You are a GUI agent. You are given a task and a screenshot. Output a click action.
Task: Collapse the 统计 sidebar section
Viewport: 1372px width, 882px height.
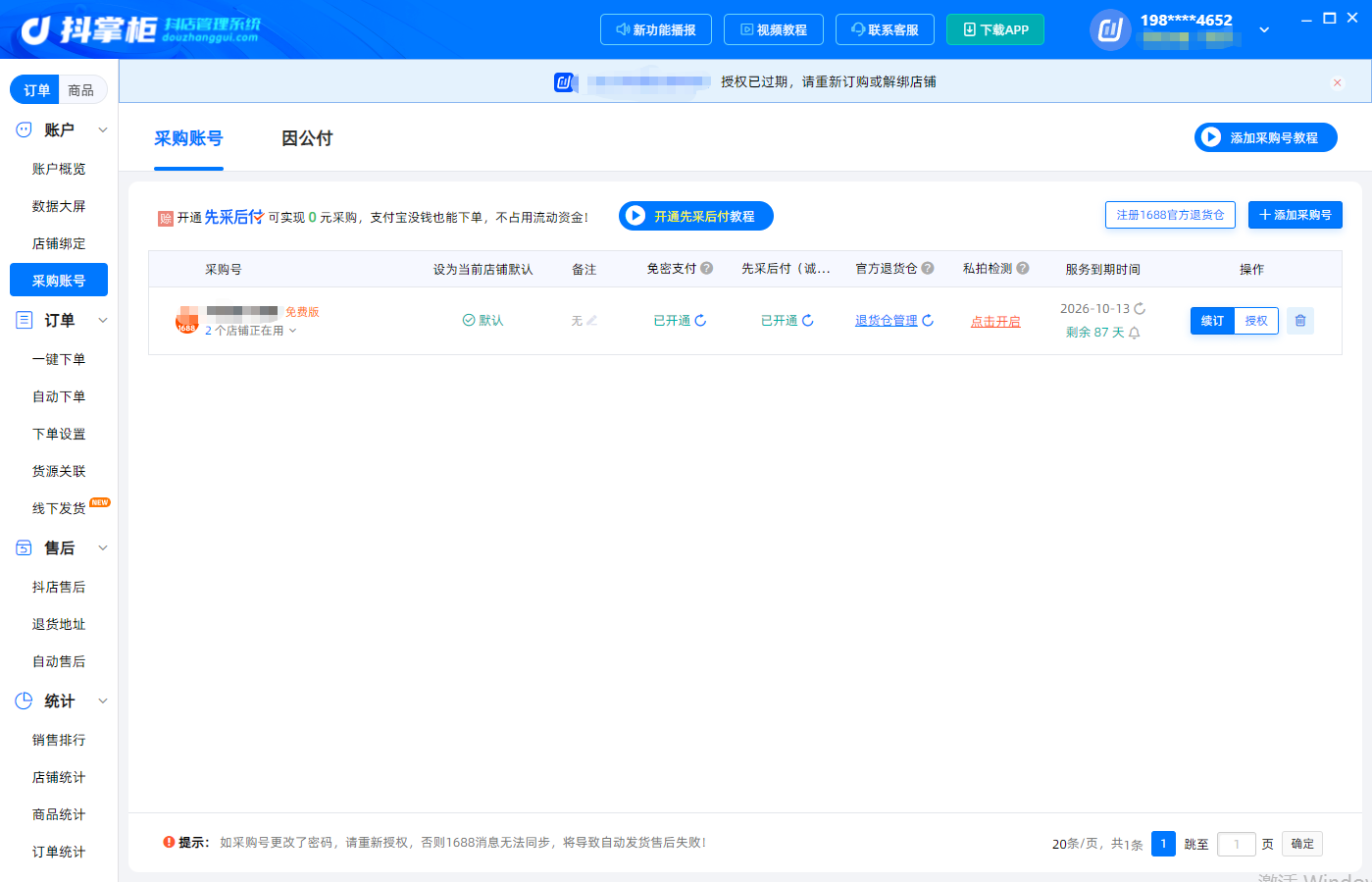click(x=103, y=701)
